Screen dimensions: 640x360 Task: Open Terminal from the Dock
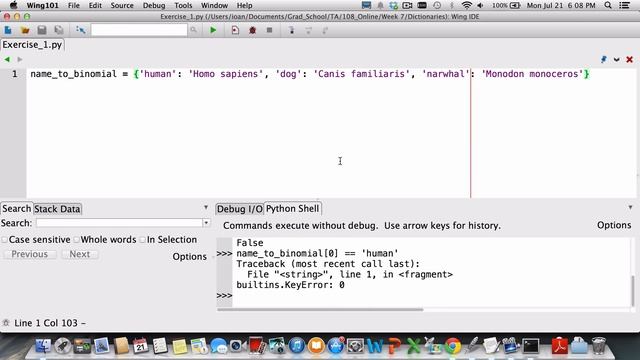coord(531,346)
